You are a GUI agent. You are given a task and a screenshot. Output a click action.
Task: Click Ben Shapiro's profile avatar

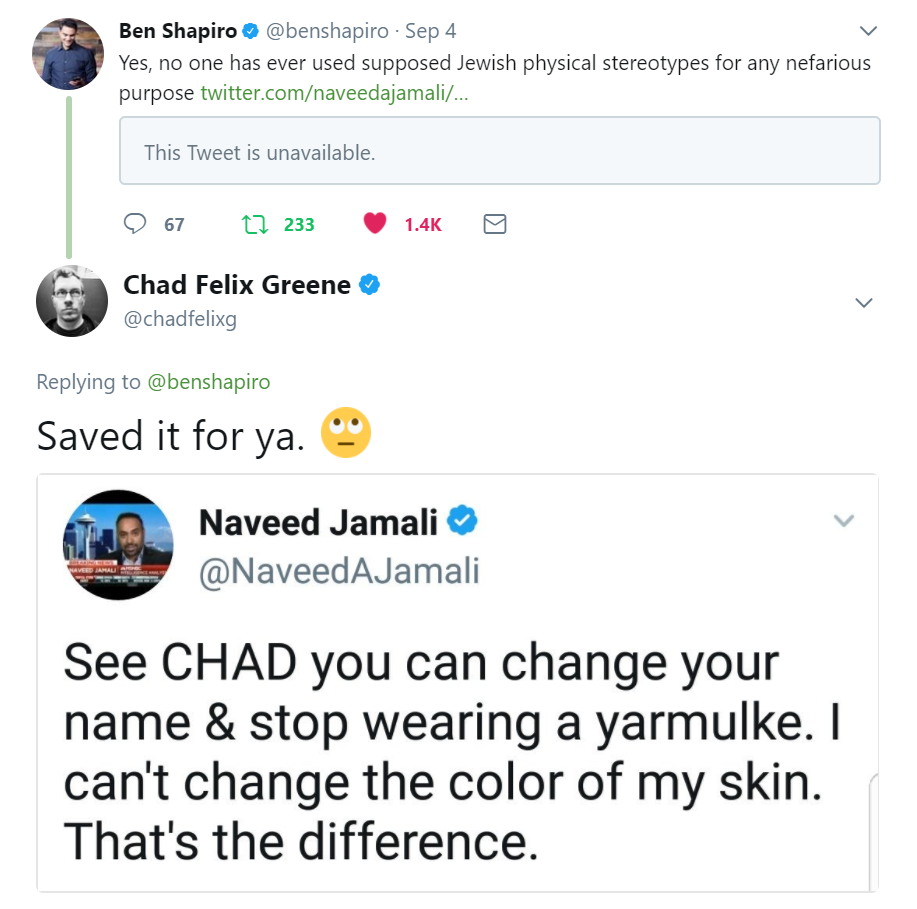[x=69, y=54]
